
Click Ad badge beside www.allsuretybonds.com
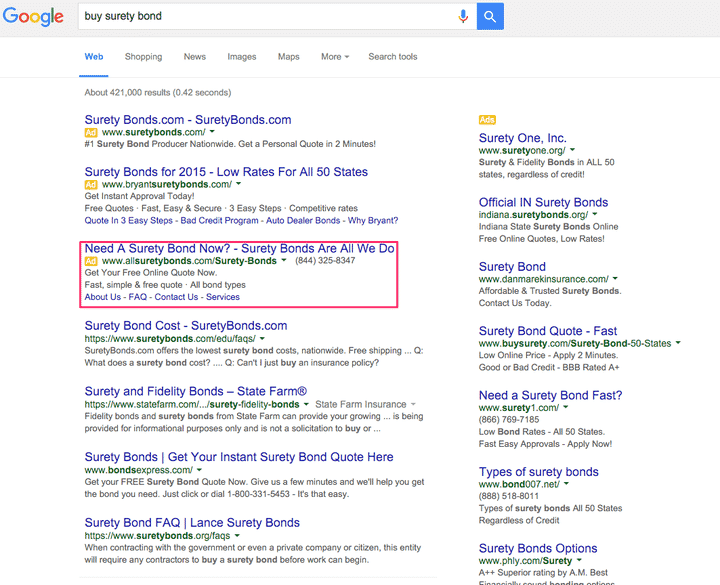pyautogui.click(x=91, y=261)
